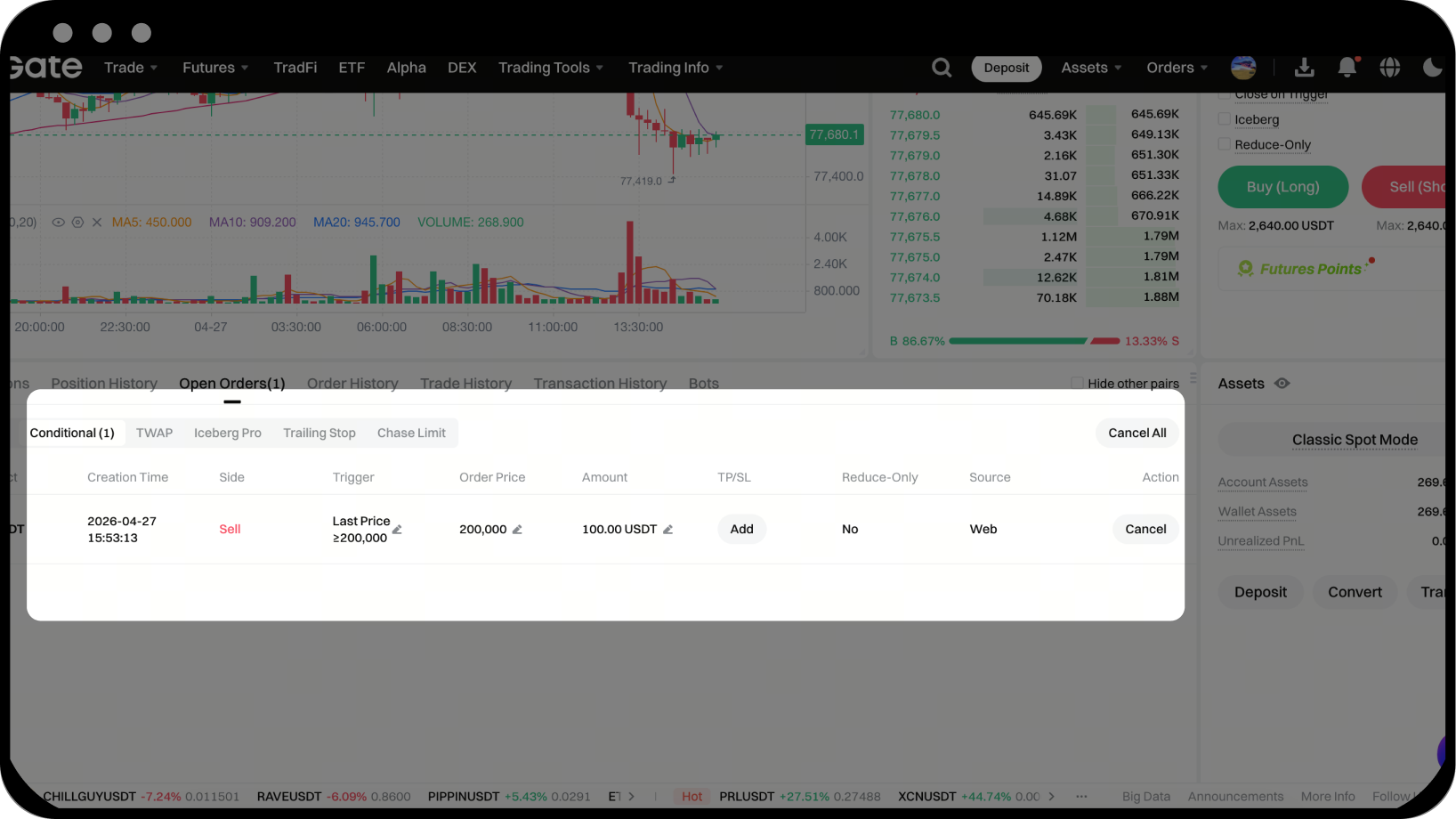Open the user profile avatar

point(1243,68)
